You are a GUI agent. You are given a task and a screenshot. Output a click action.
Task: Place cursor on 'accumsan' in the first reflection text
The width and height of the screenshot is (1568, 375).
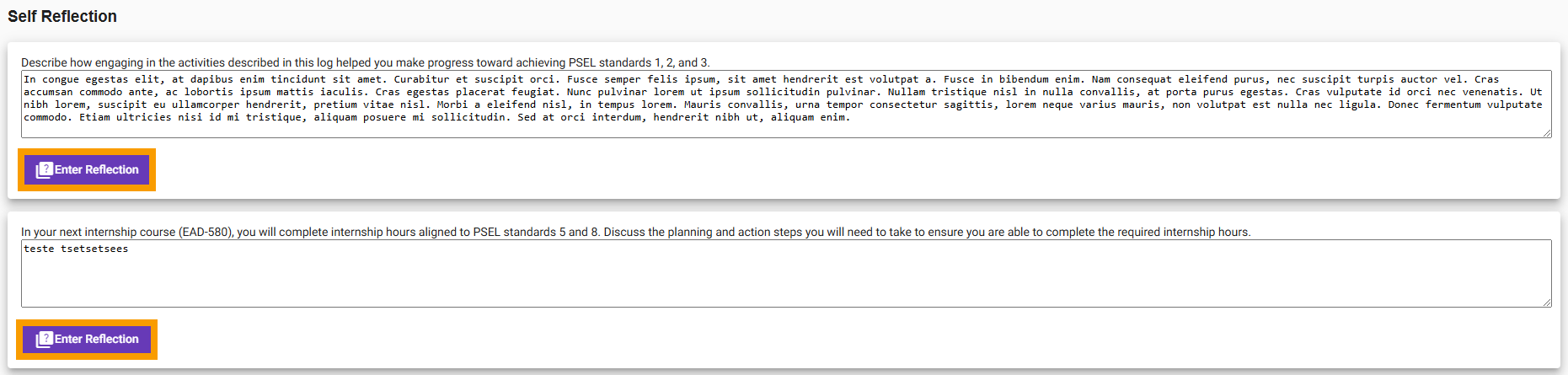click(48, 93)
